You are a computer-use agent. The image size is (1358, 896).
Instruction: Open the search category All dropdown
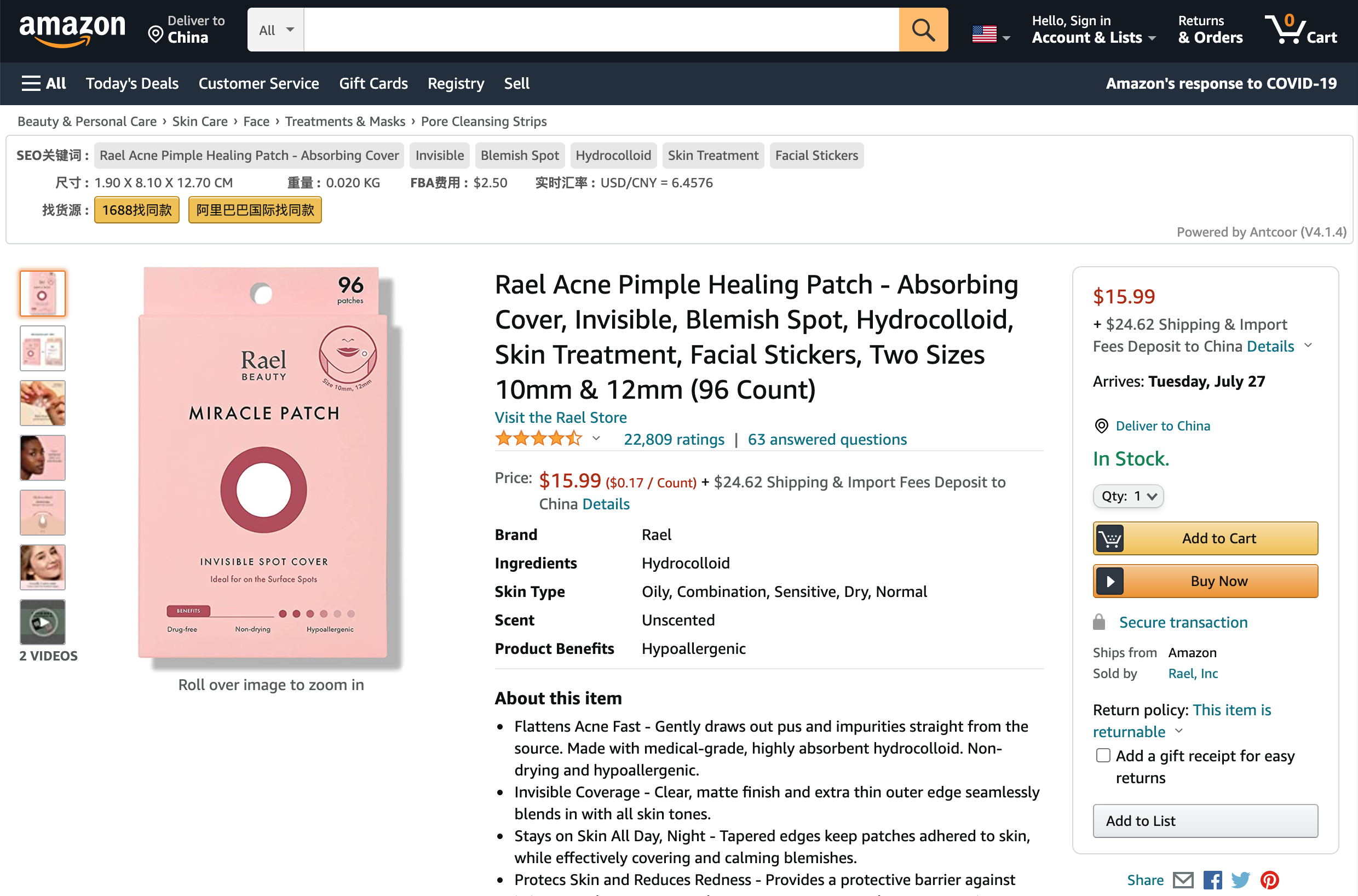pos(276,30)
